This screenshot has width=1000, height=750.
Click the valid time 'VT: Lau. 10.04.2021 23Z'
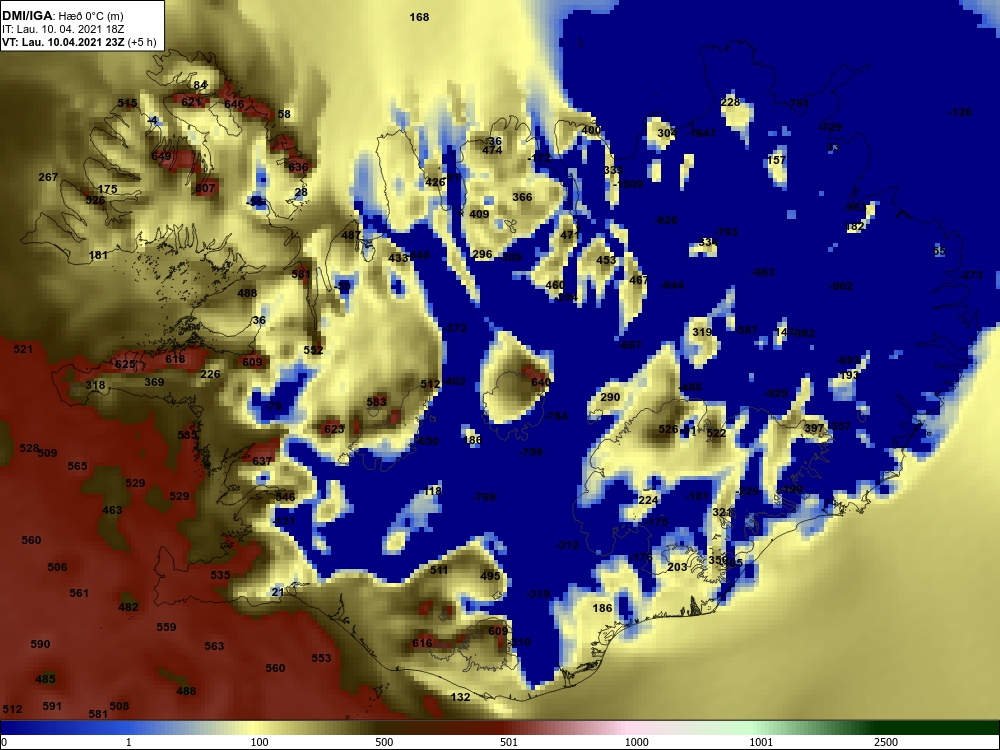click(x=64, y=42)
